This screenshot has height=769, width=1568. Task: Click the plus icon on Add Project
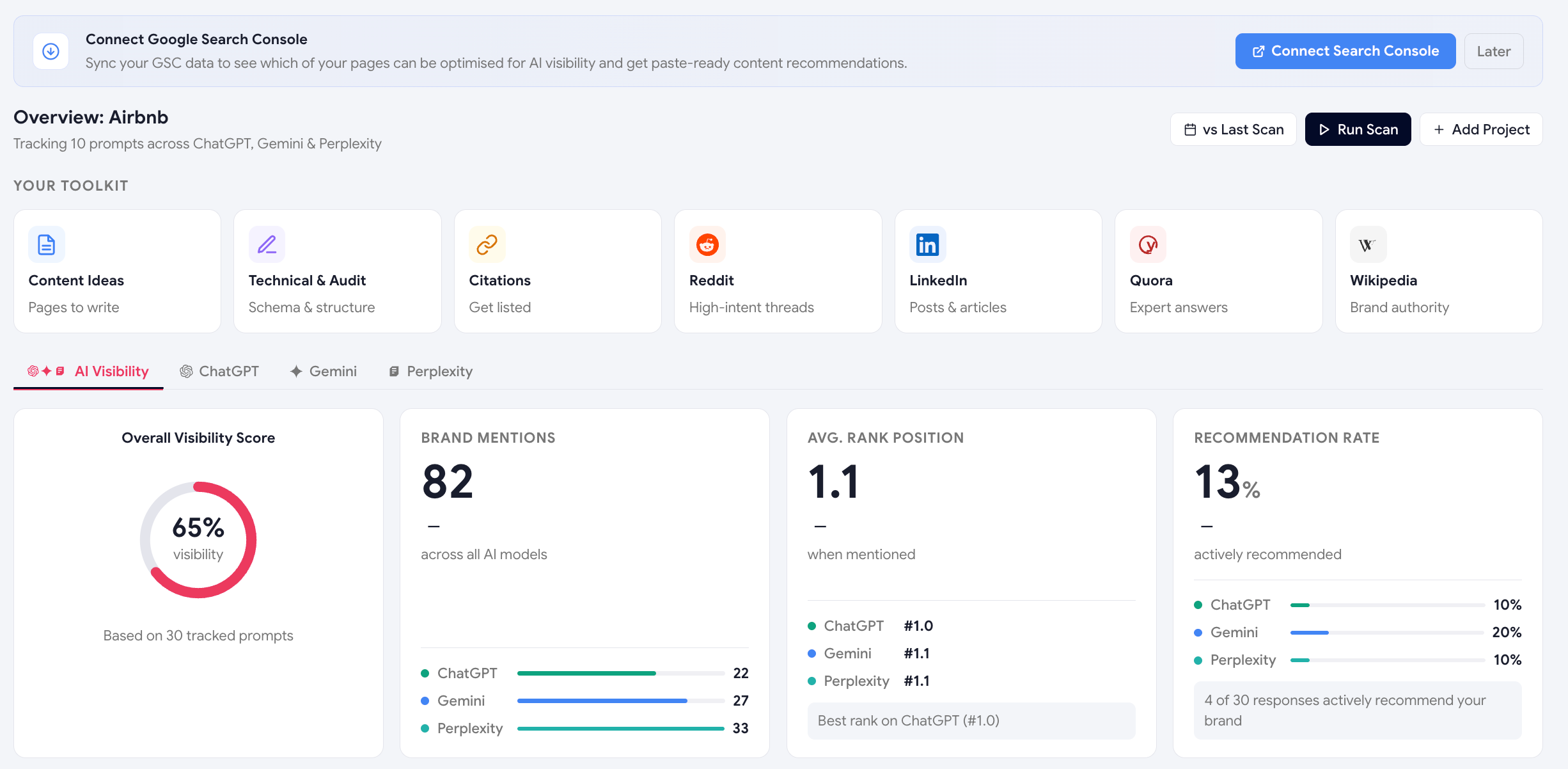tap(1439, 130)
